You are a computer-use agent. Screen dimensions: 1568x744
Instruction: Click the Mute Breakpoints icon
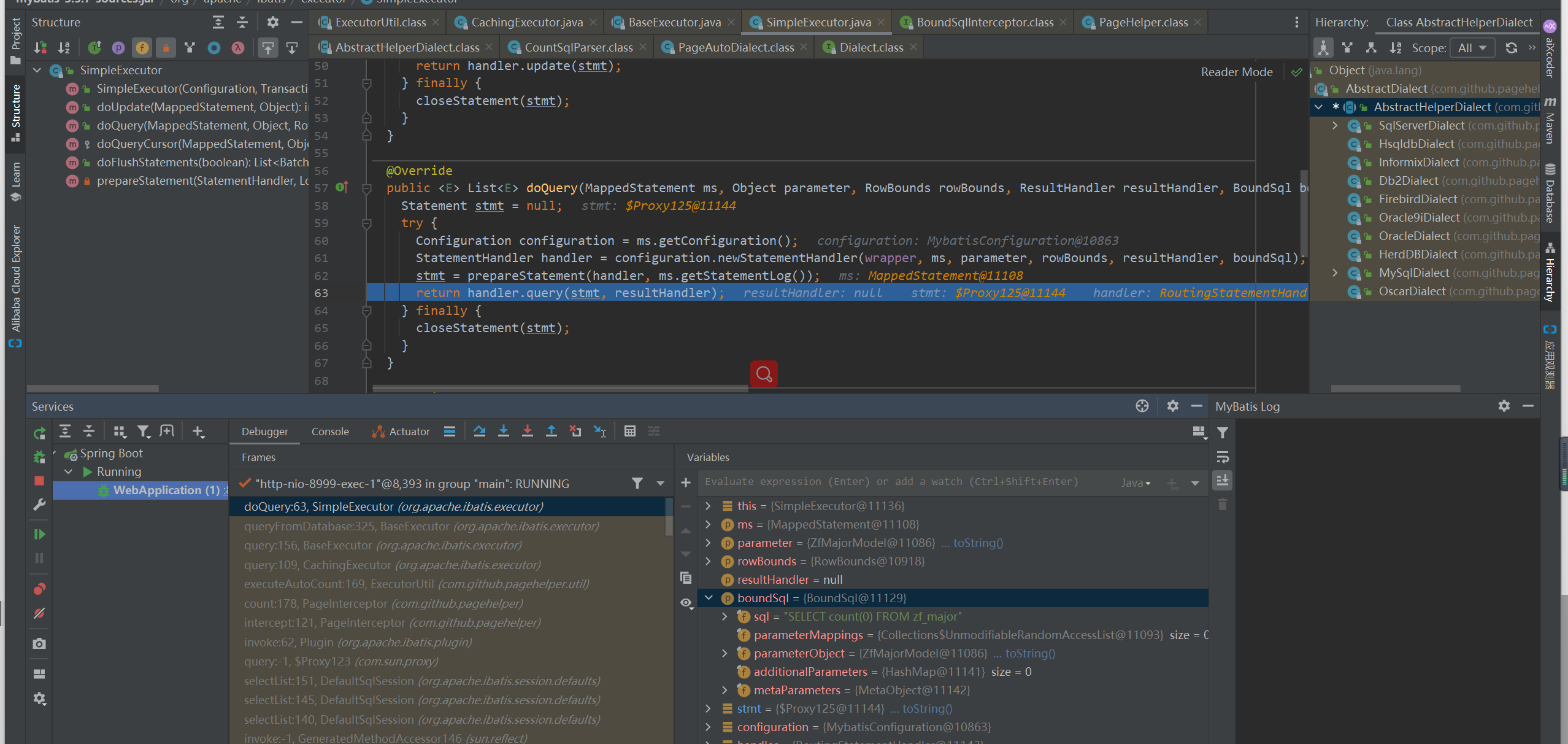[x=39, y=613]
